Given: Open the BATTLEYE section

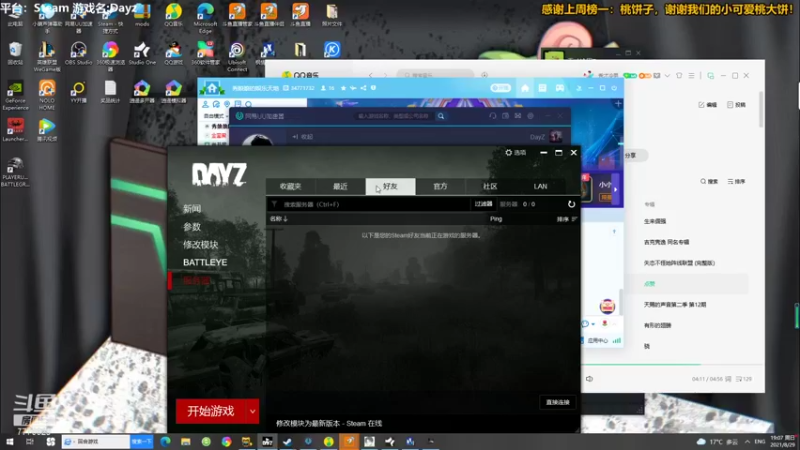Looking at the screenshot, I should [205, 262].
